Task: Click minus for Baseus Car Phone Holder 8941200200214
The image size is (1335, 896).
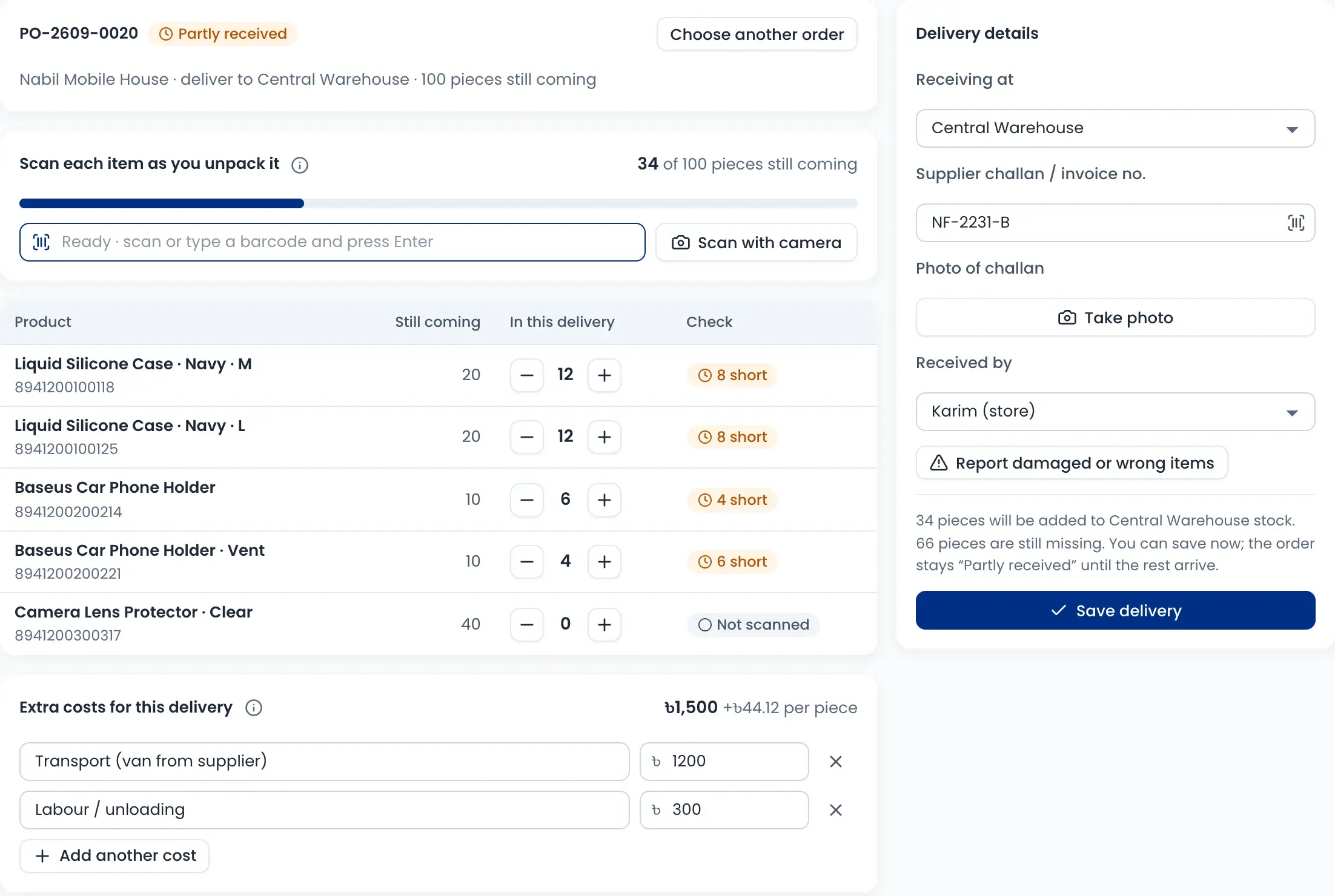Action: [527, 500]
